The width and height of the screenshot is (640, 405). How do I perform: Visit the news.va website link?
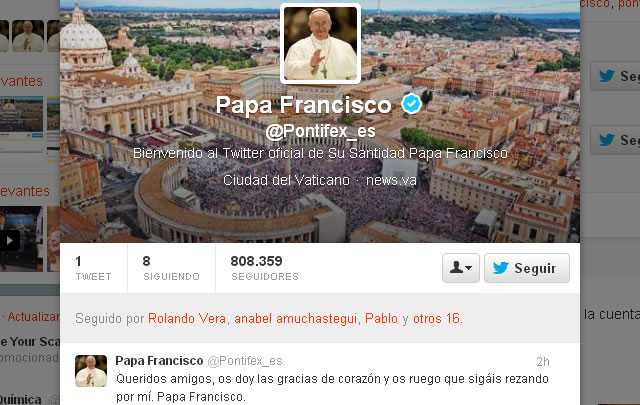click(x=391, y=180)
